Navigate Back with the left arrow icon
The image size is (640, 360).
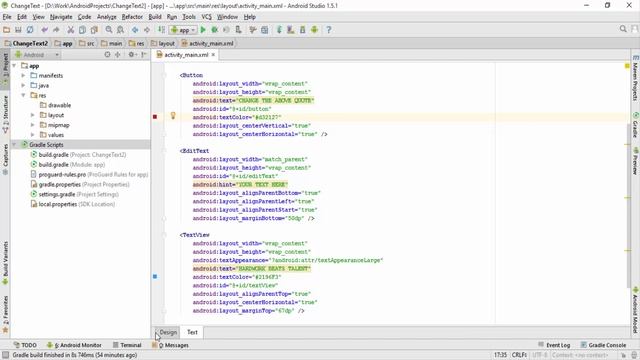pyautogui.click(x=135, y=30)
